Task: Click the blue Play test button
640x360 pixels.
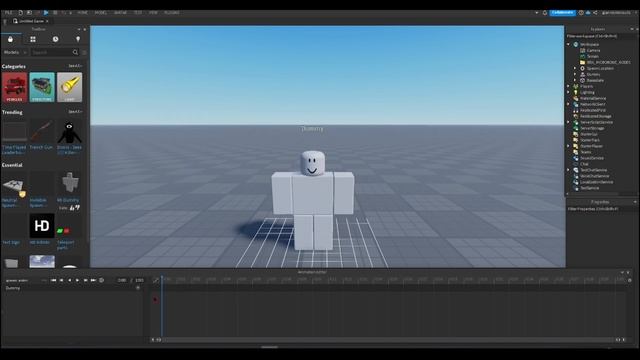Action: [x=46, y=13]
